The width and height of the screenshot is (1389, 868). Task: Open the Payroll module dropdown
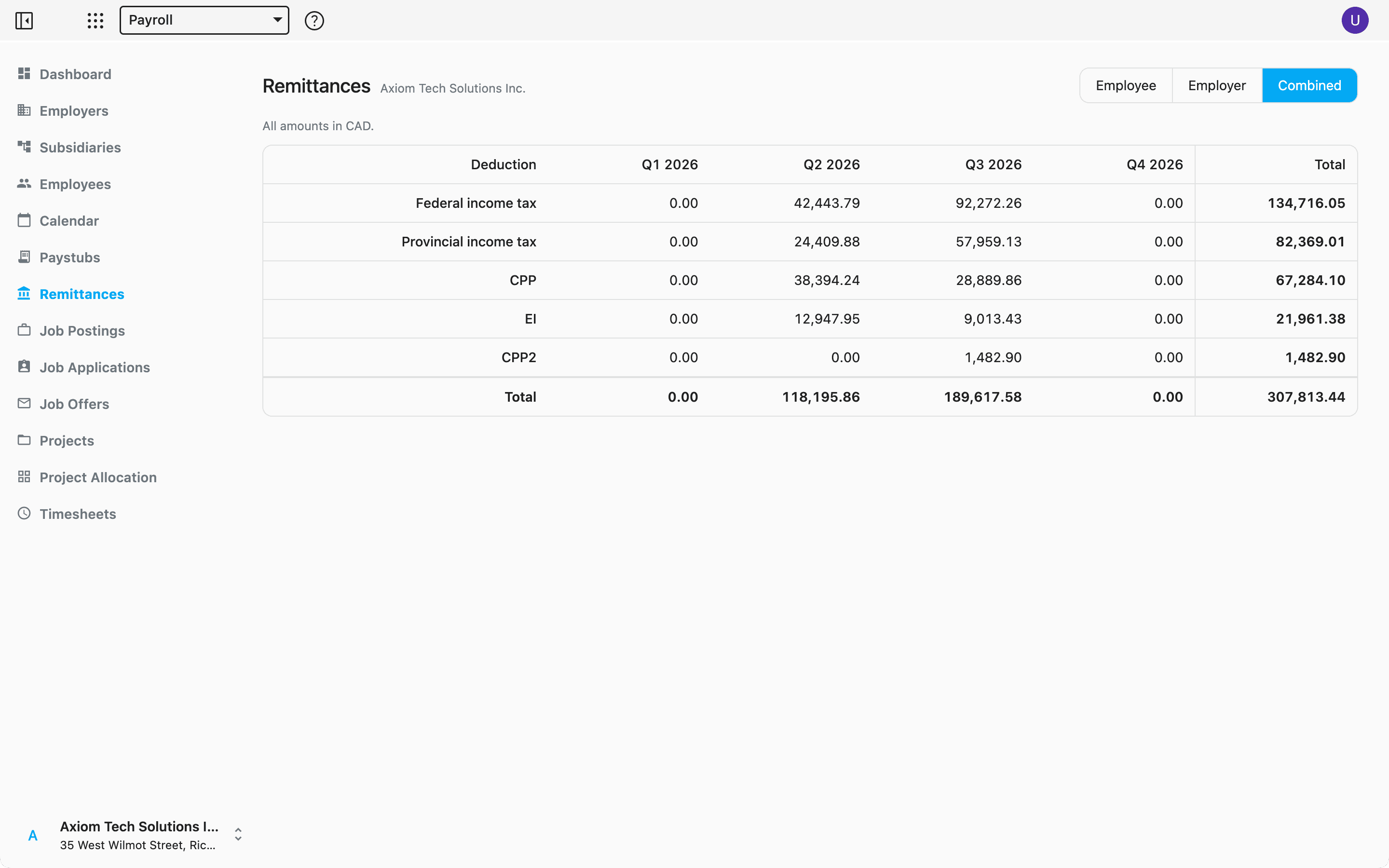[x=204, y=20]
